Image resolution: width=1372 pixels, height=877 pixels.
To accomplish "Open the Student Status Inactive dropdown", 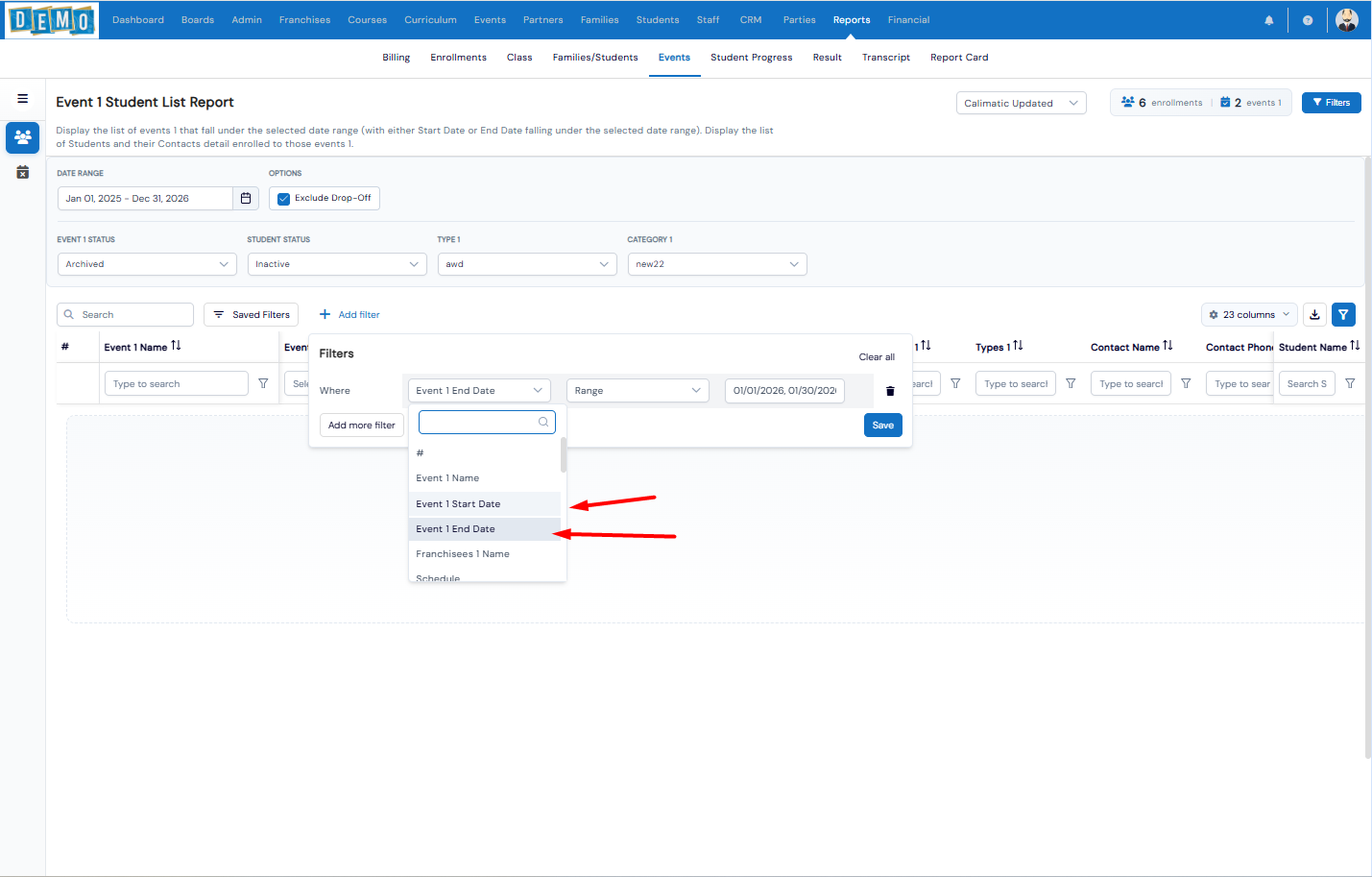I will [x=337, y=264].
